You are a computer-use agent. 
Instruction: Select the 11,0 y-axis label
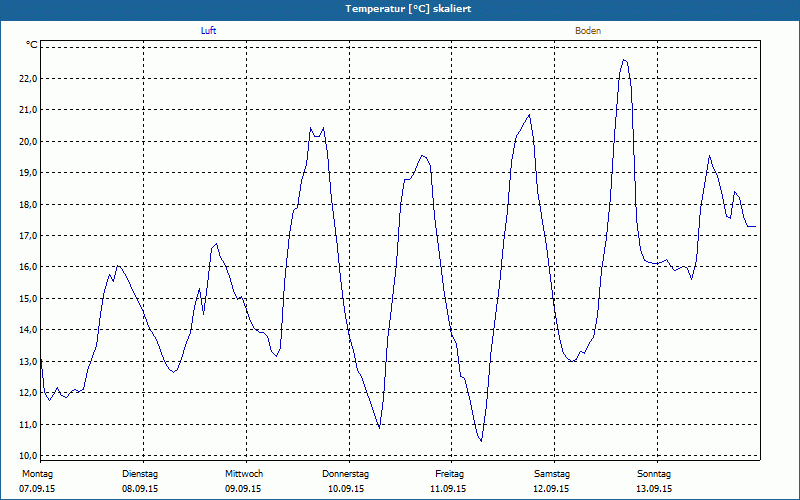coord(28,424)
